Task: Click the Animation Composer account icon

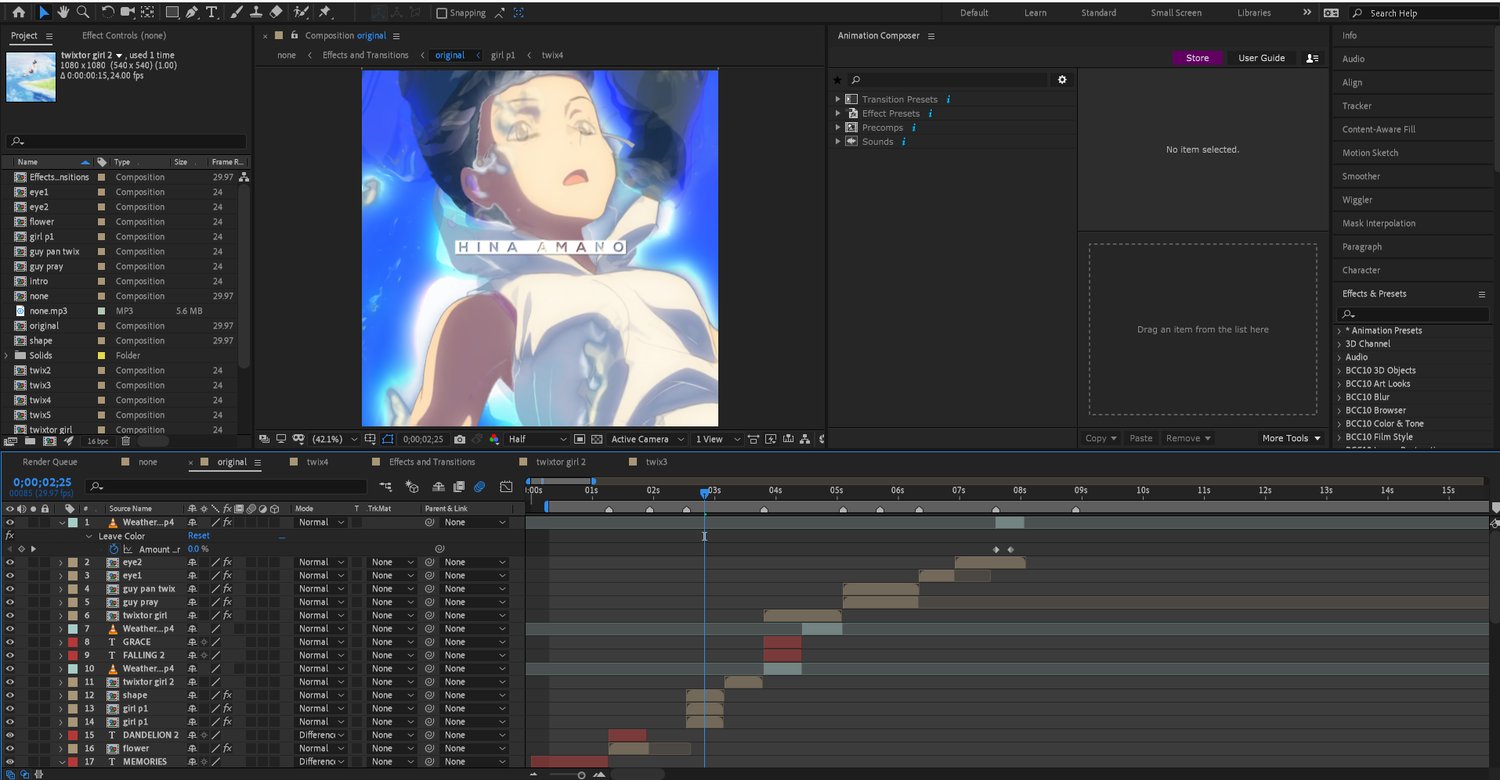Action: [1312, 58]
